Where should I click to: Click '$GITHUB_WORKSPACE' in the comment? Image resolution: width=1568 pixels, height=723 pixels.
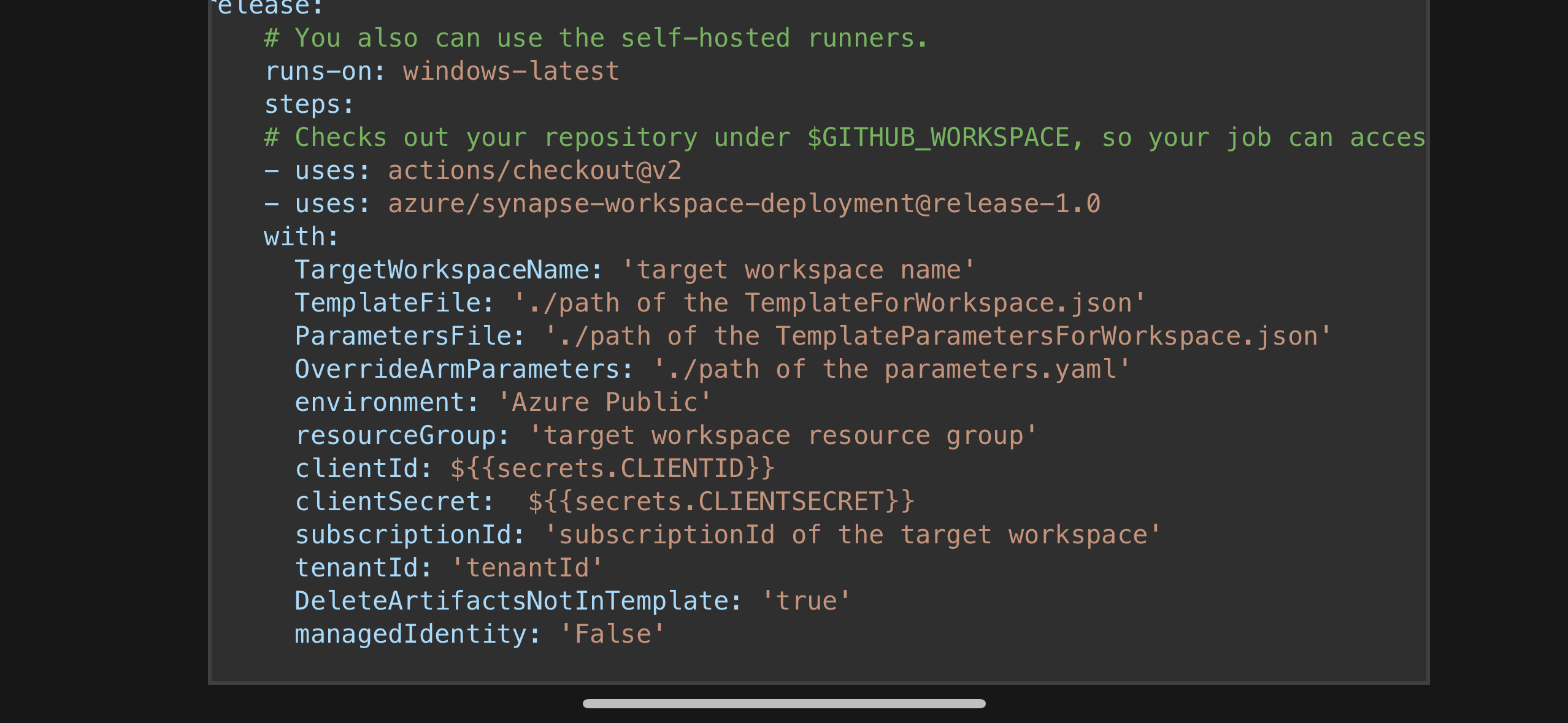coord(938,137)
